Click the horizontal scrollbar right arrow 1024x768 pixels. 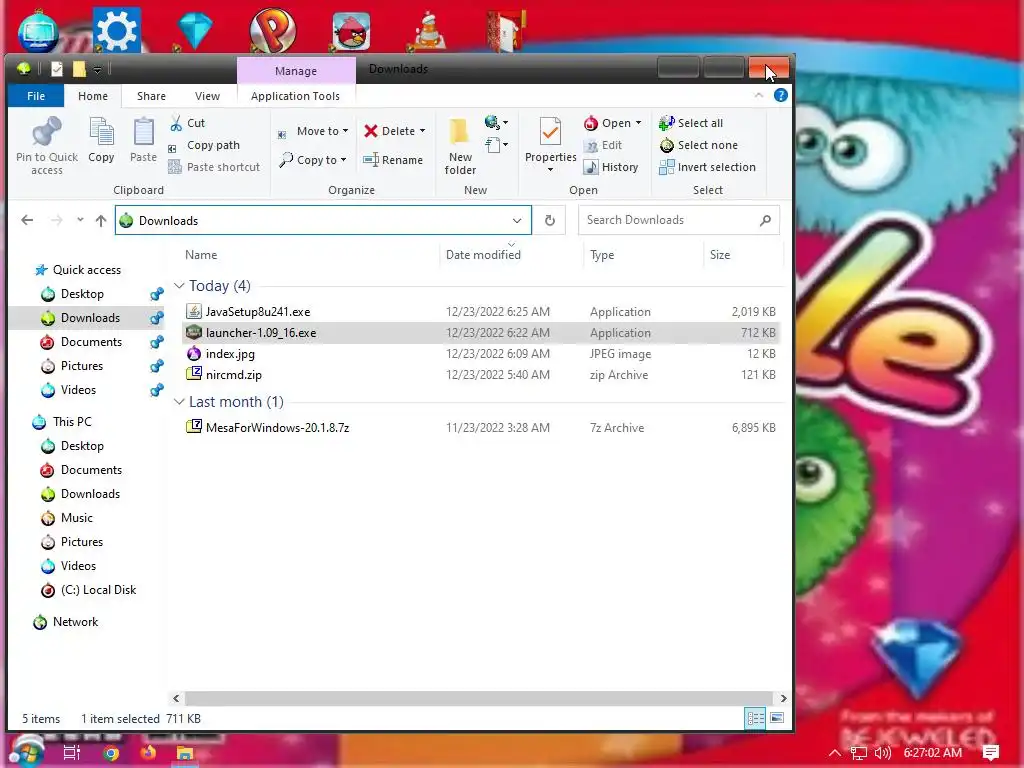[x=783, y=698]
